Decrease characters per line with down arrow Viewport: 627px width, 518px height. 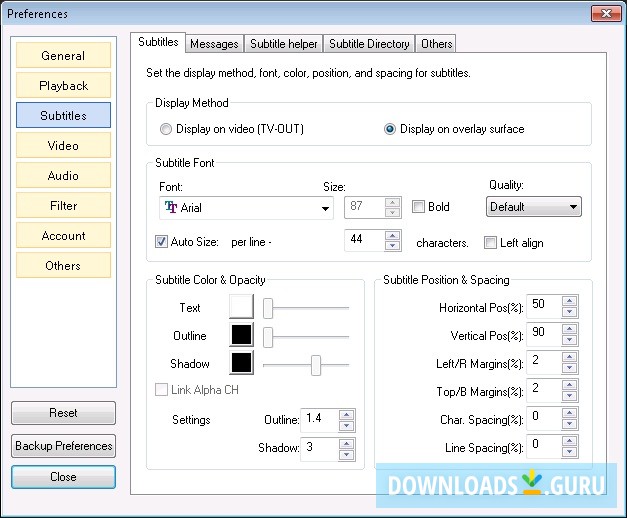tap(393, 246)
